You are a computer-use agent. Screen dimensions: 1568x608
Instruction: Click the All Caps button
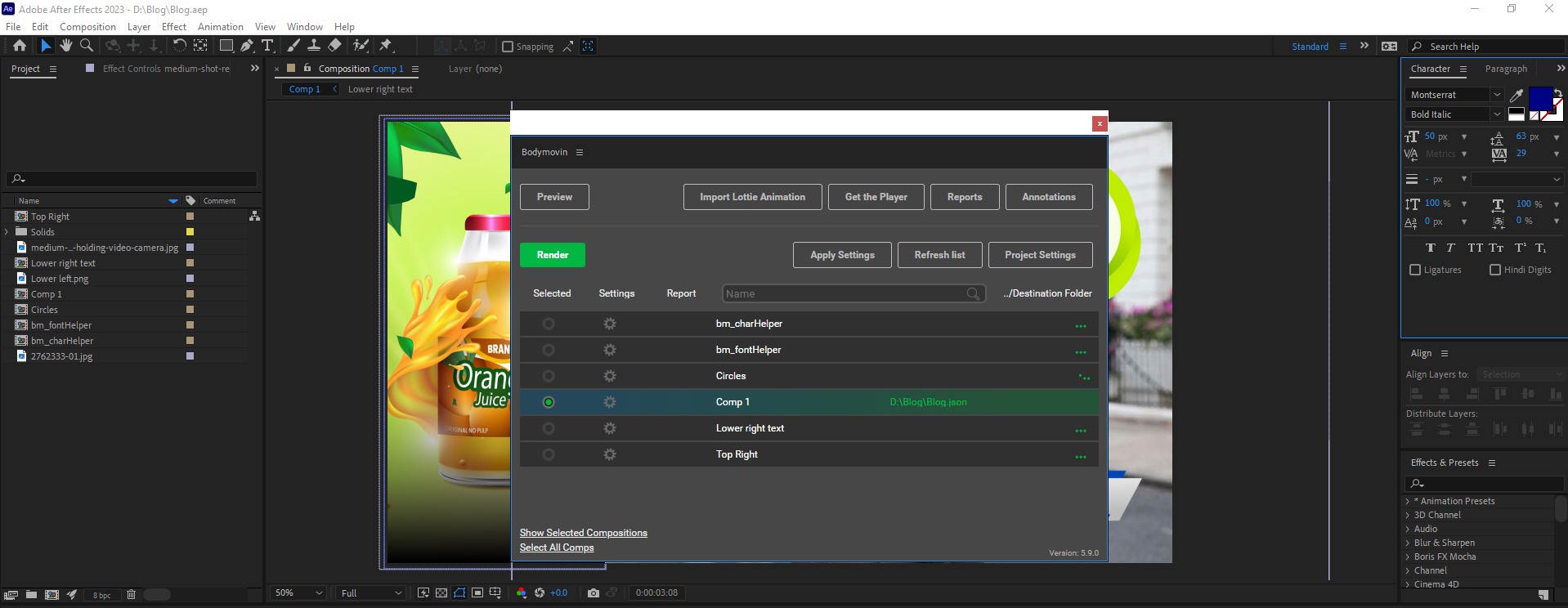[x=1475, y=248]
